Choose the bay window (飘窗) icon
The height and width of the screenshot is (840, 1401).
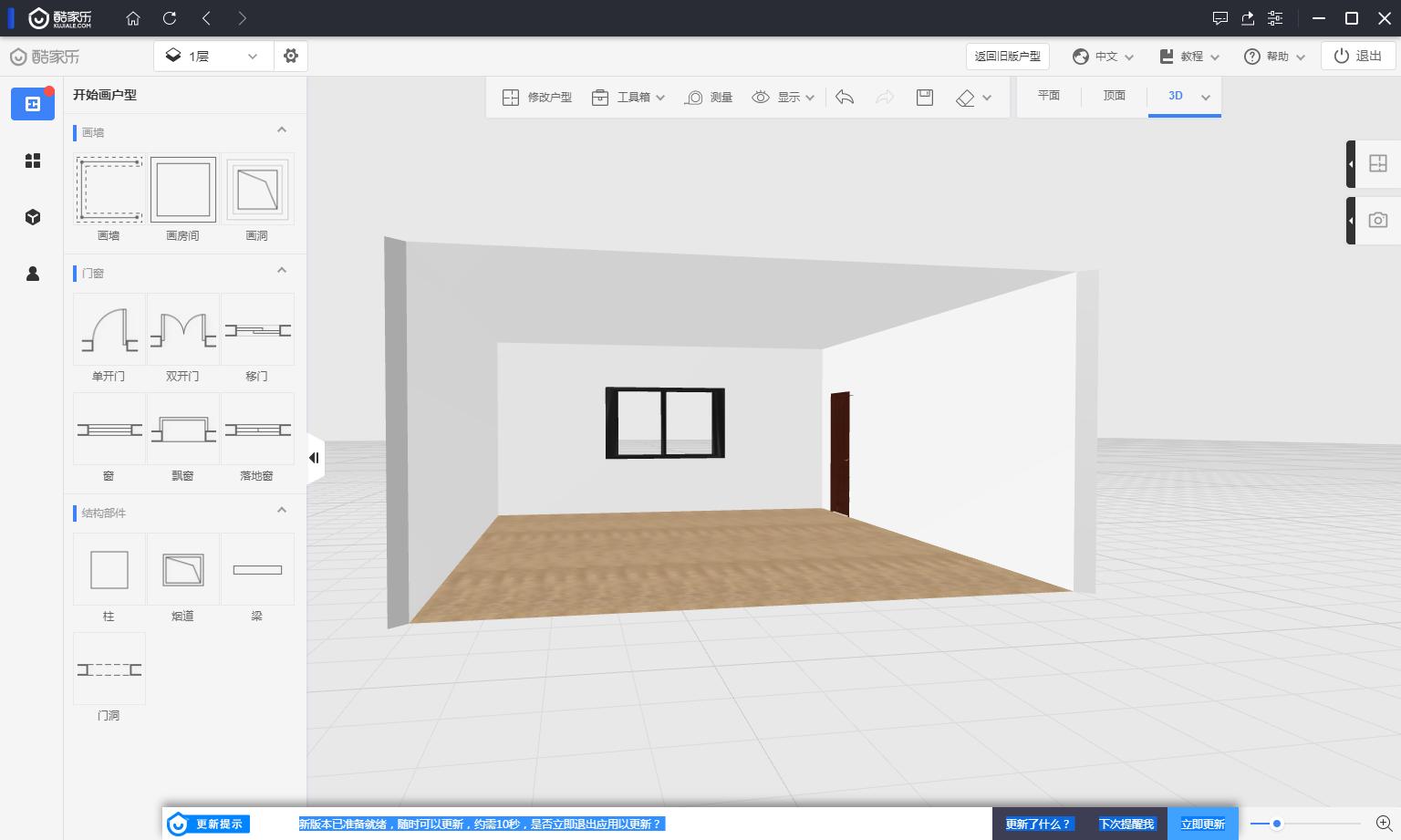[x=182, y=430]
